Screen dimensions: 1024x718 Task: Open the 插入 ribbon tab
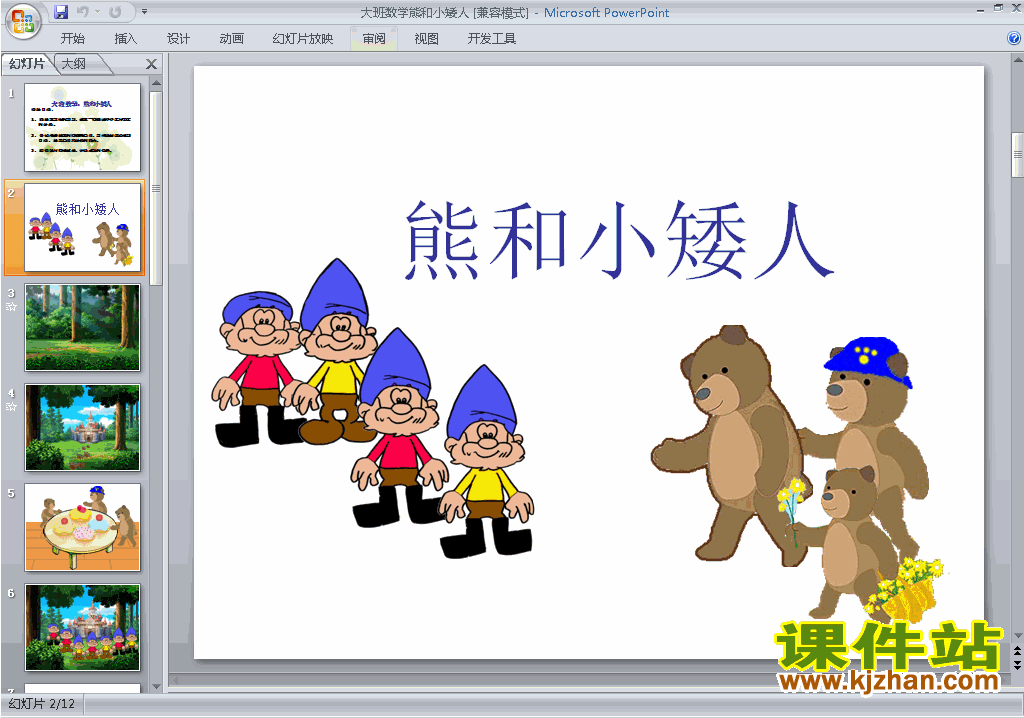point(125,39)
